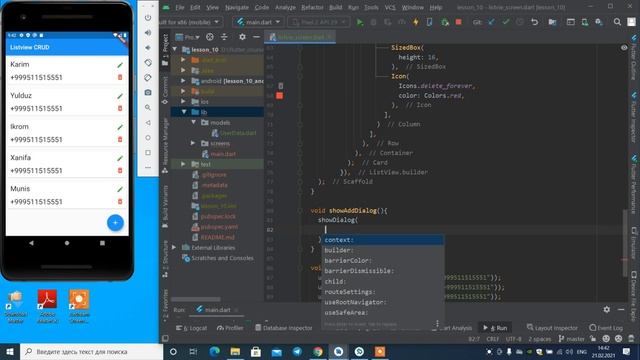
Task: Select 'useSafeArea:' autocomplete suggestion
Action: pos(382,313)
